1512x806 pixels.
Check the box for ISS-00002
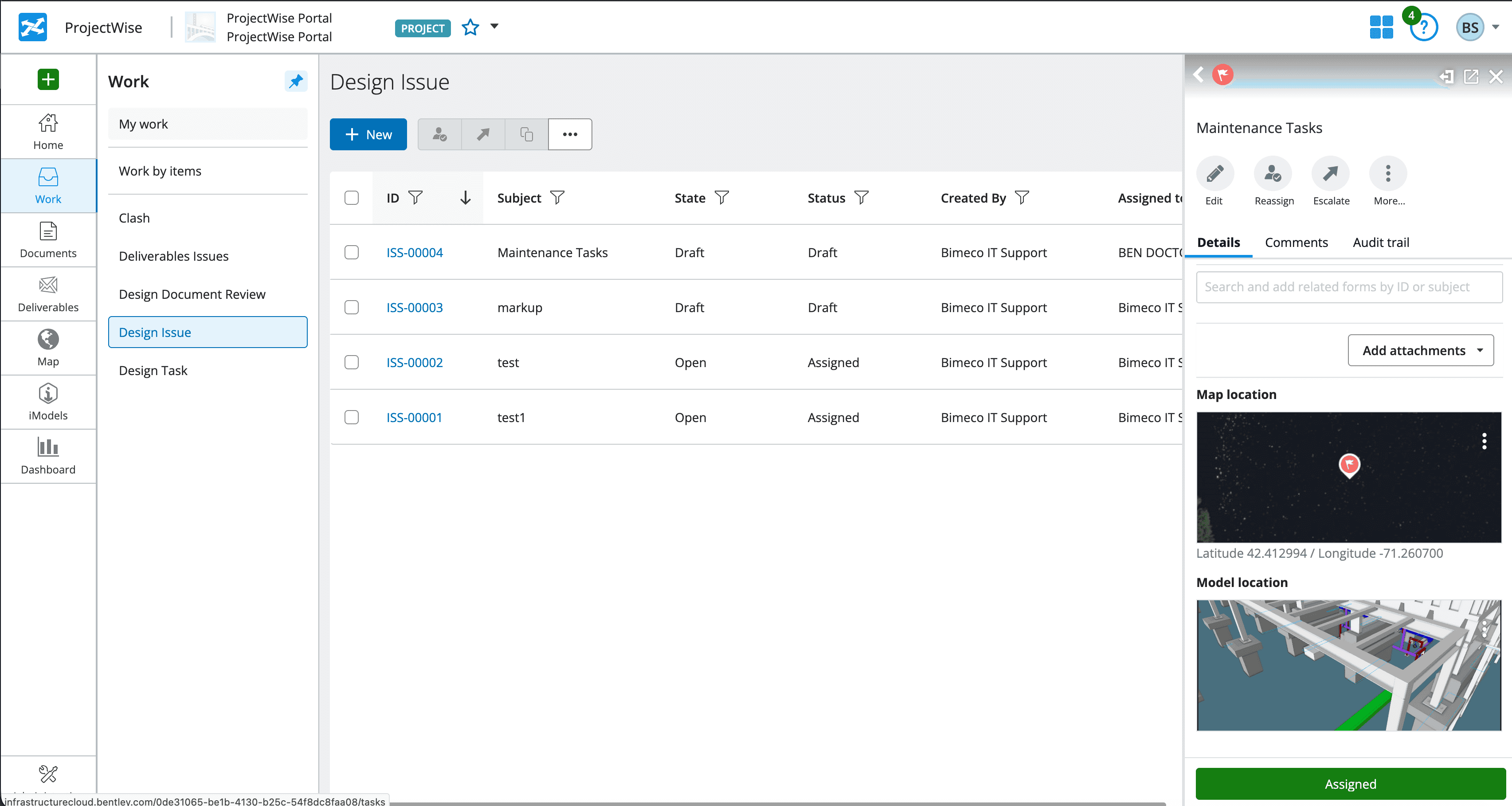click(352, 362)
